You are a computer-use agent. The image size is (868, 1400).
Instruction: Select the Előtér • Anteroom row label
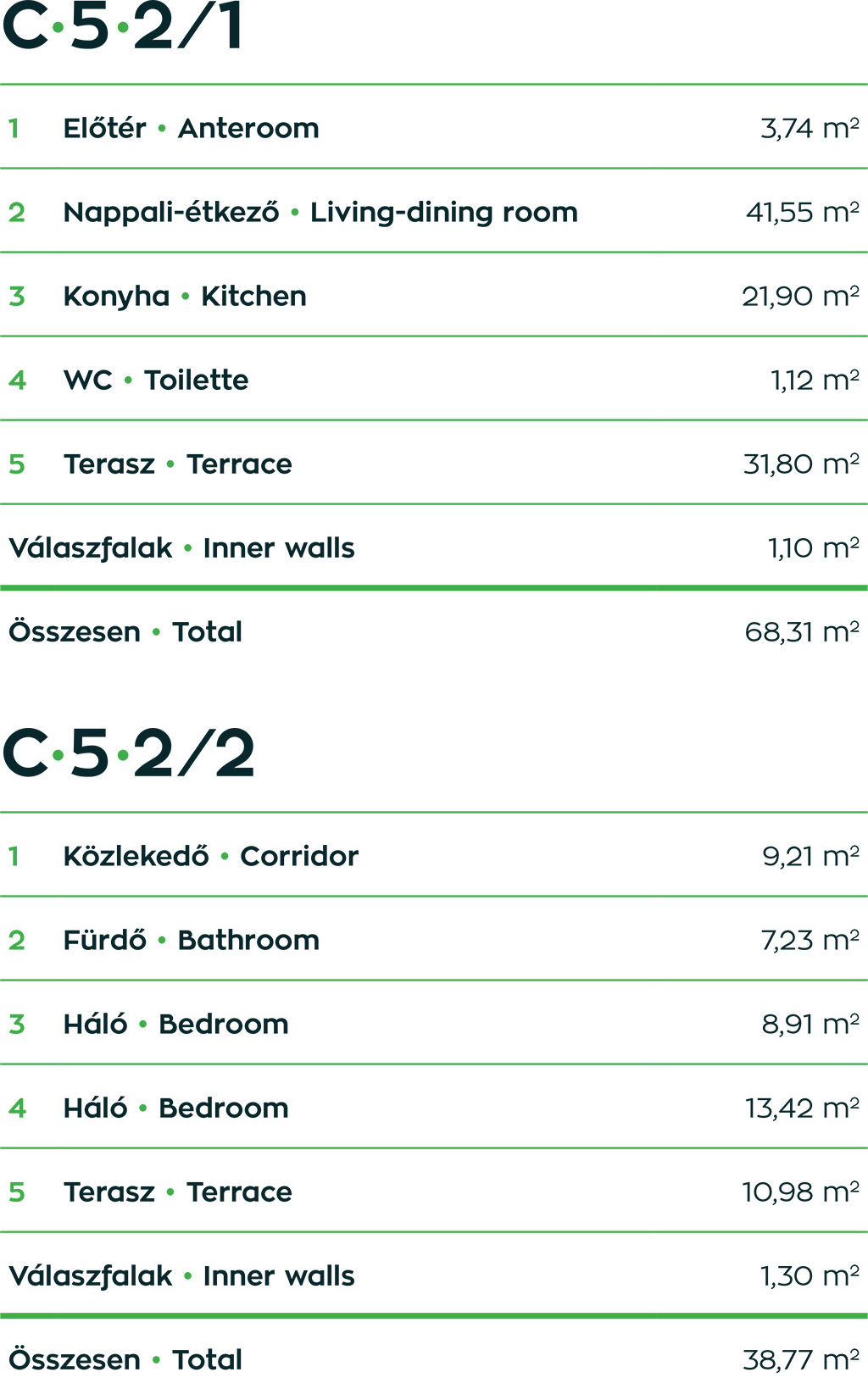tap(191, 129)
